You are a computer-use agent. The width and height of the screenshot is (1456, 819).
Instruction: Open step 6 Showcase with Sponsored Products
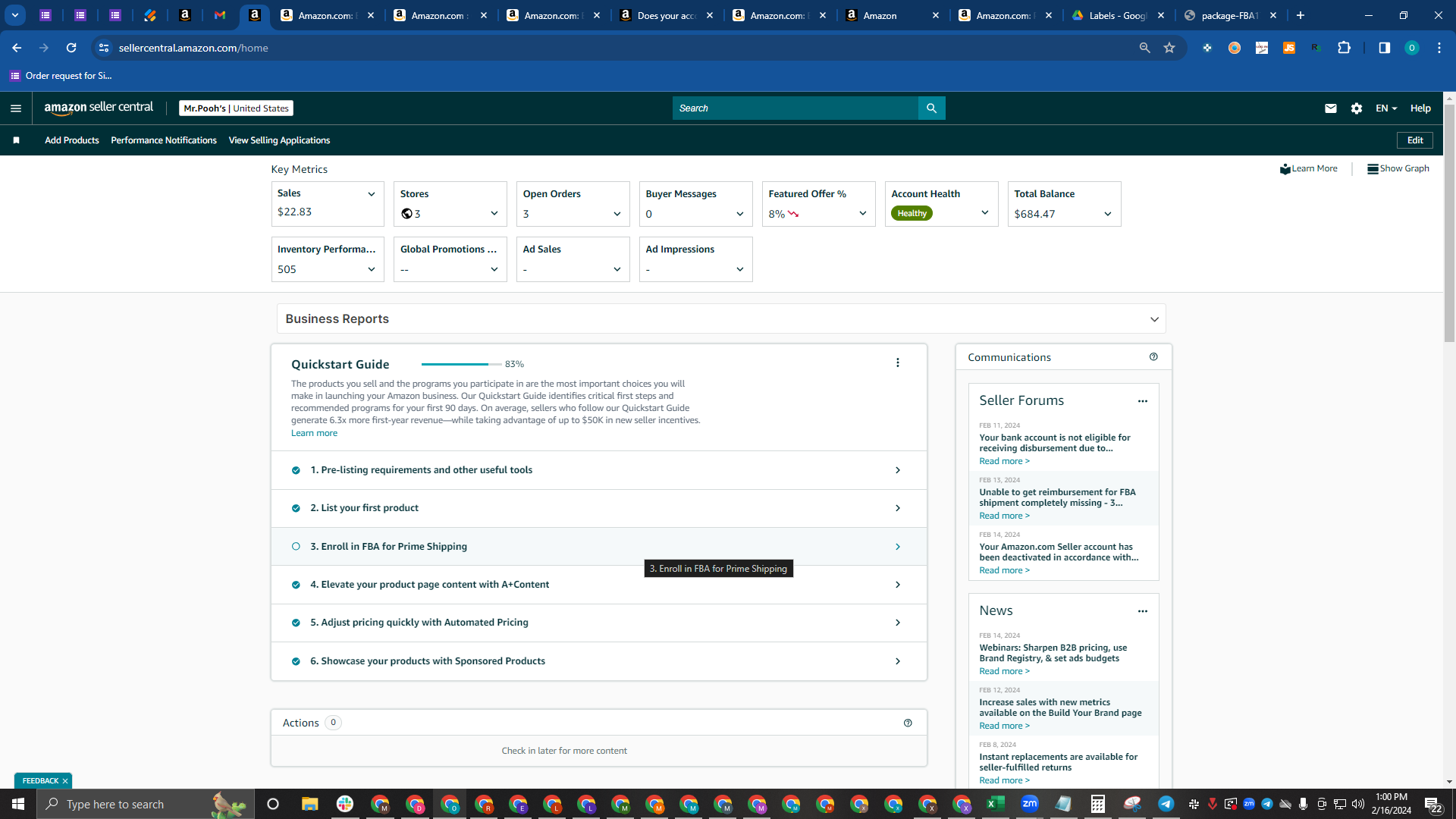point(599,661)
